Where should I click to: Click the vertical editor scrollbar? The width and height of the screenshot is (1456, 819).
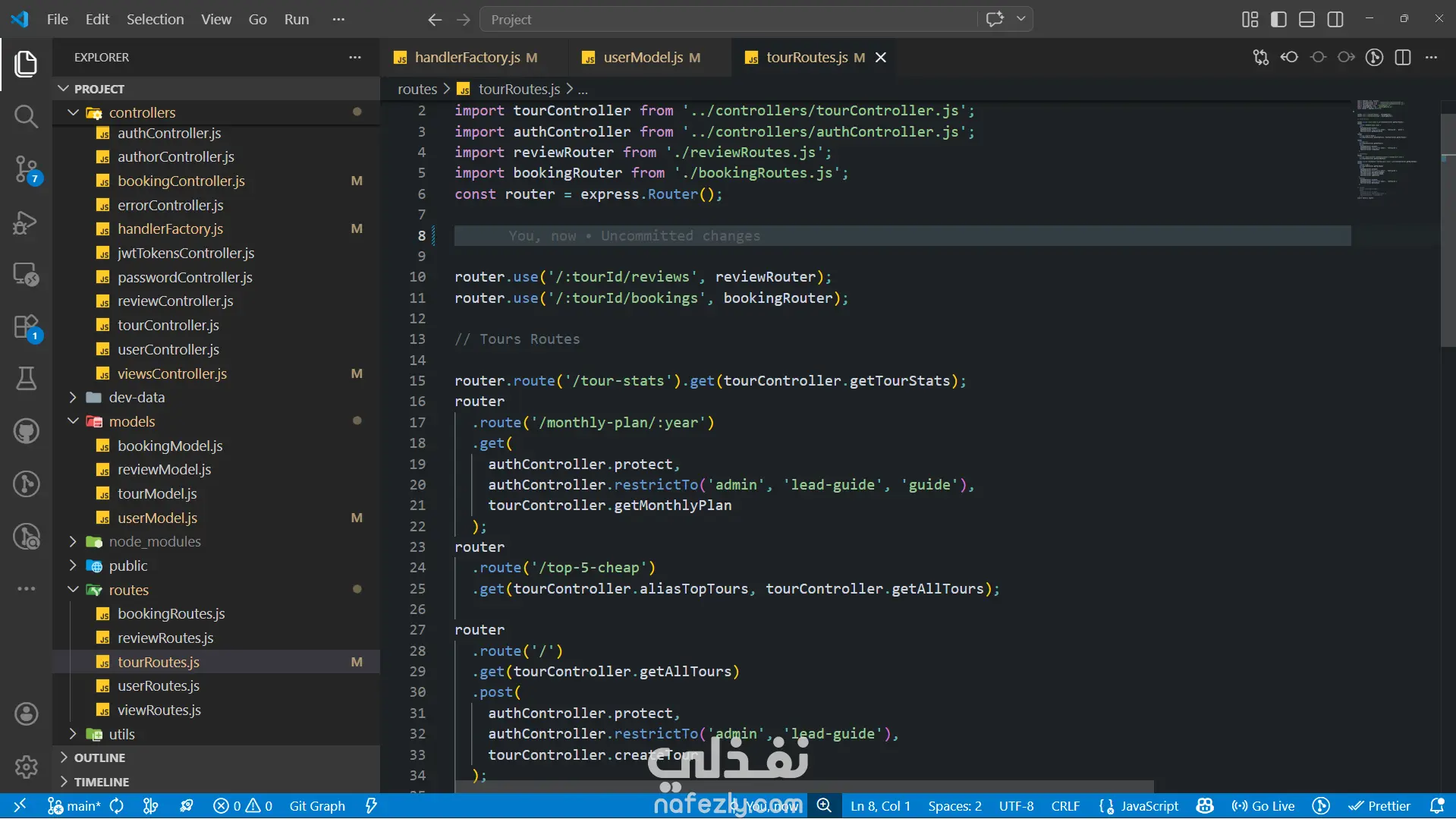[1448, 231]
